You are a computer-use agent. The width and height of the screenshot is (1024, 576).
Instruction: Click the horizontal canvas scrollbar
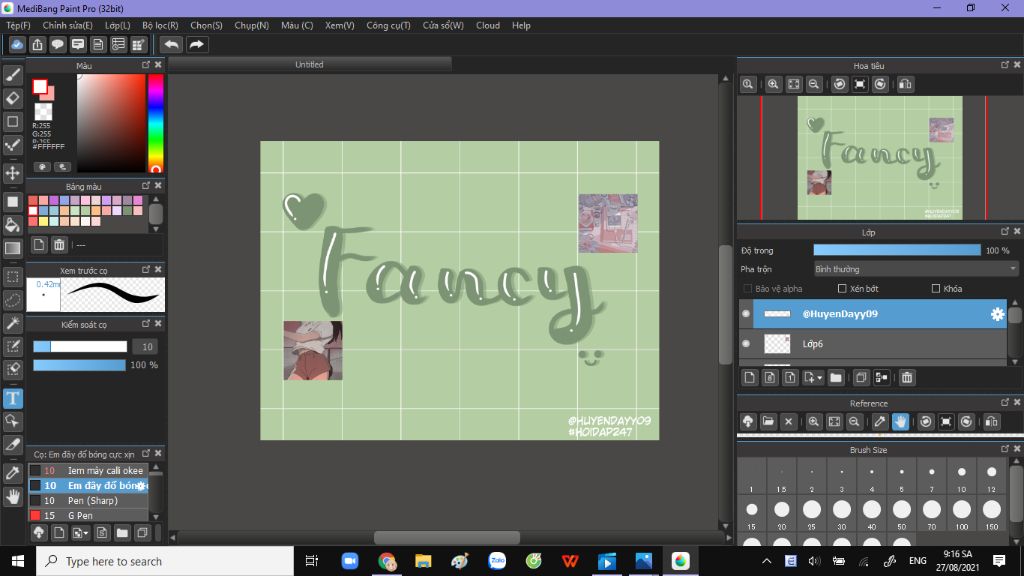click(447, 537)
